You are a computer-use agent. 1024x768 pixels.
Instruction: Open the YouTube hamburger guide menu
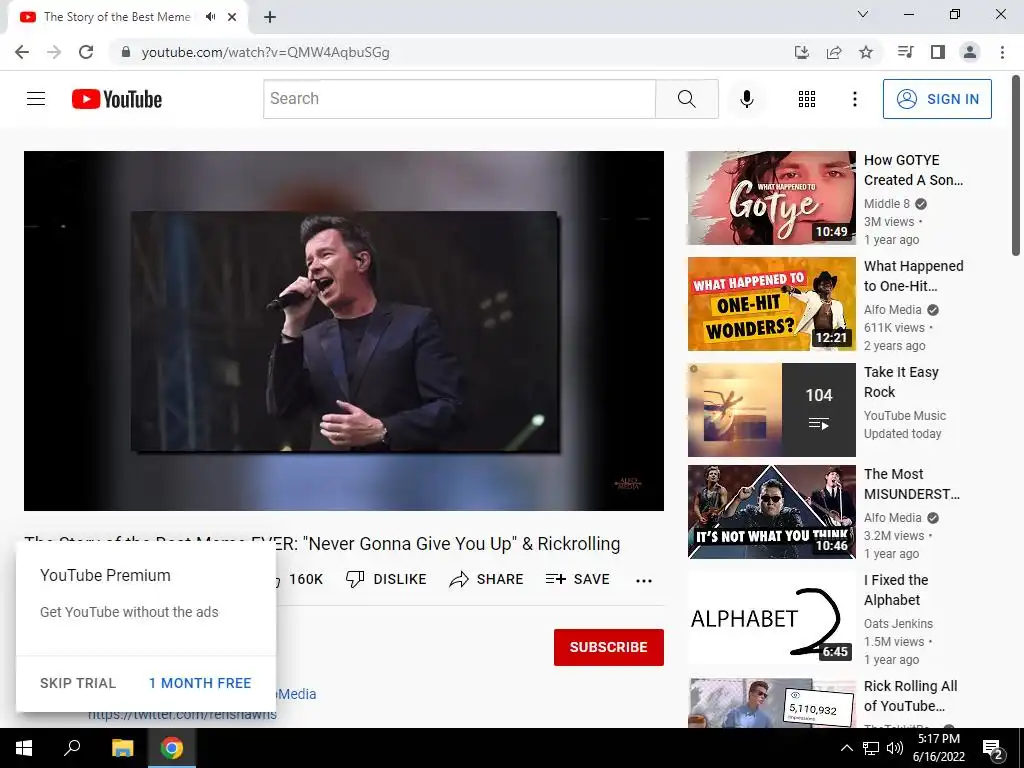coord(36,99)
